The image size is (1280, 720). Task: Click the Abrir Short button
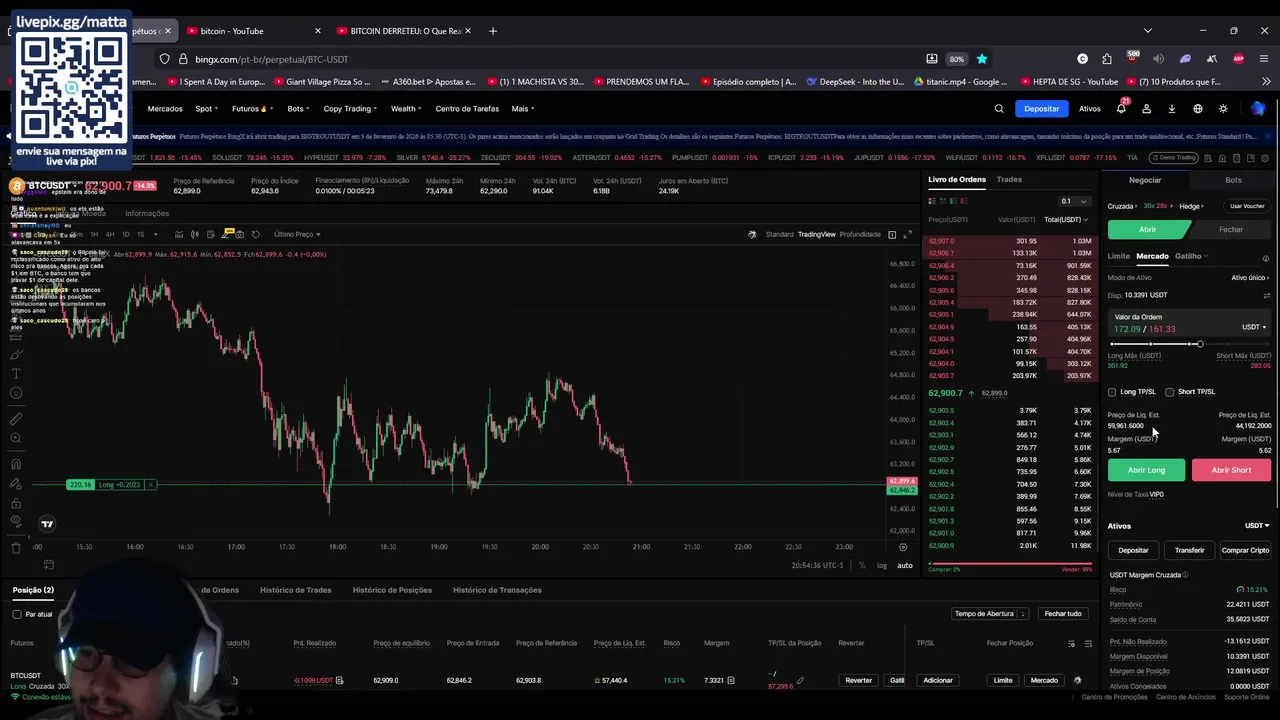click(1231, 470)
